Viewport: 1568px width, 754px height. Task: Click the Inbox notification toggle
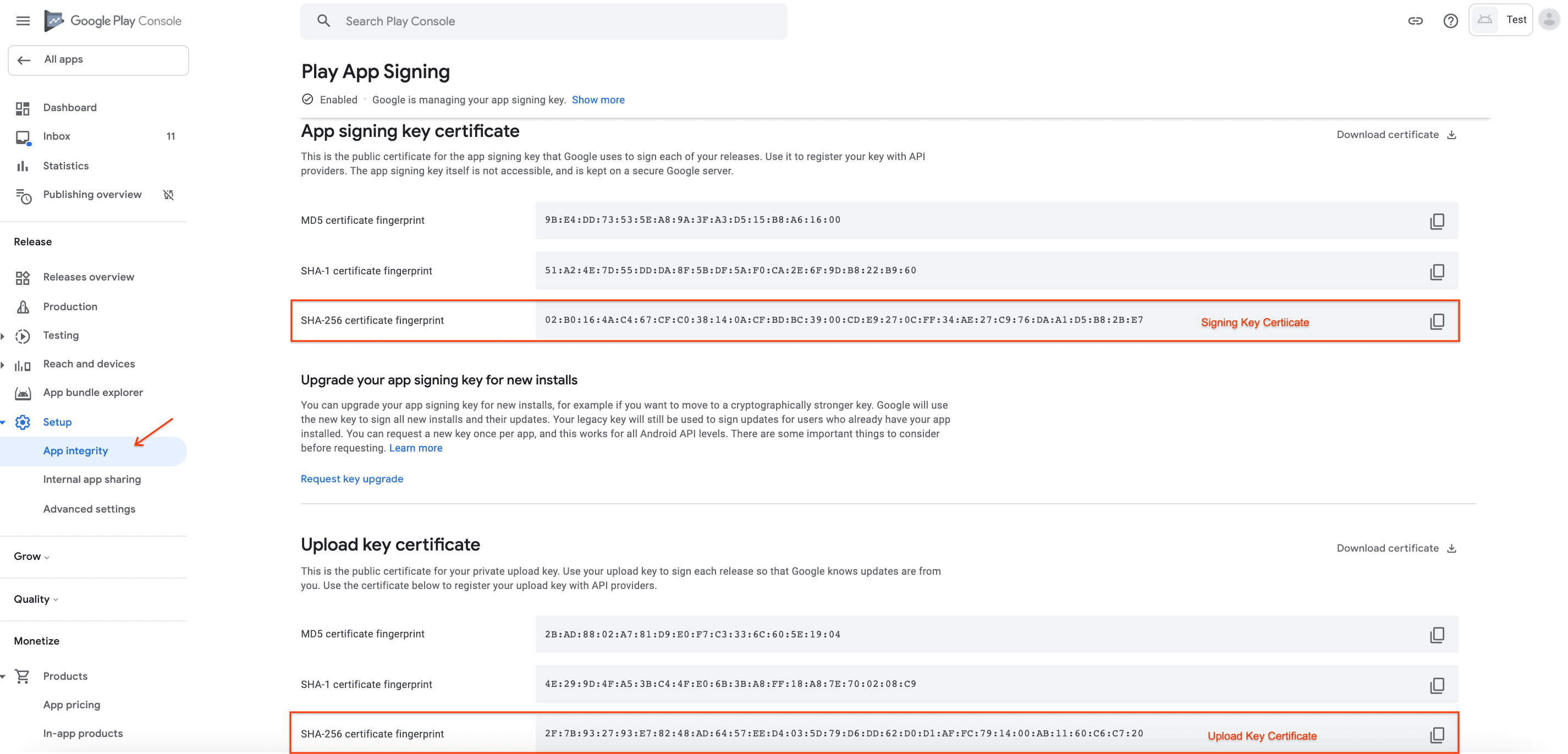pyautogui.click(x=172, y=136)
